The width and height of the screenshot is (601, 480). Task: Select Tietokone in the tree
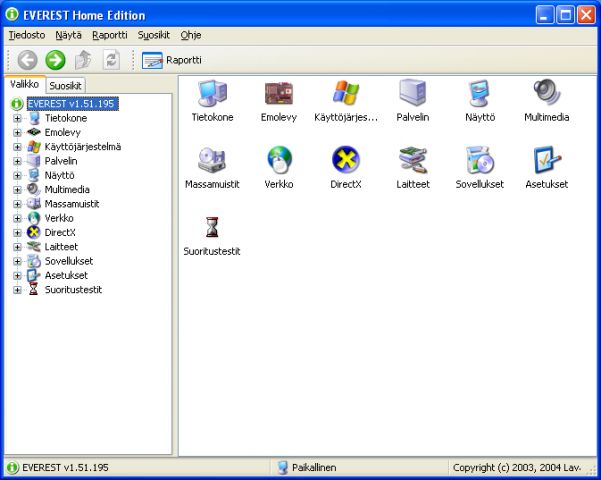pos(66,118)
